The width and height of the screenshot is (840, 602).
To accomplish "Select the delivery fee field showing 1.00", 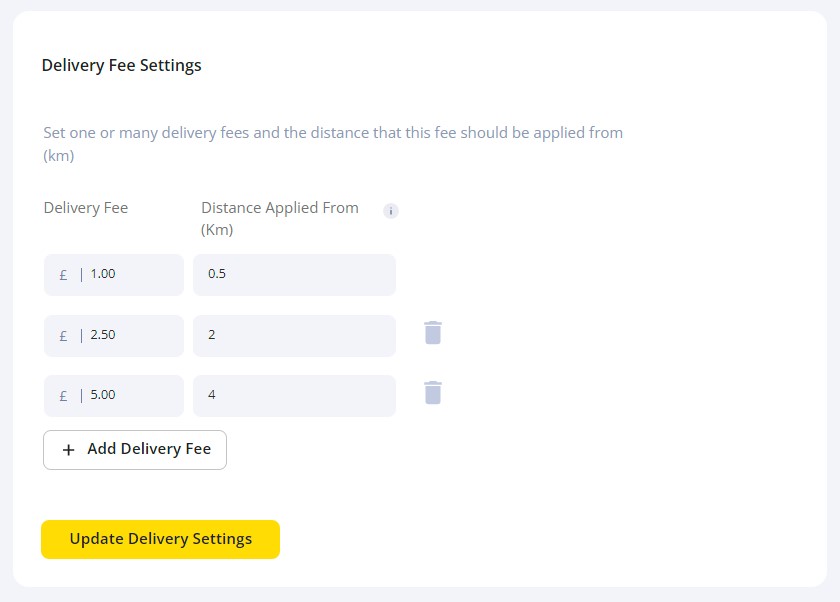I will click(x=113, y=274).
